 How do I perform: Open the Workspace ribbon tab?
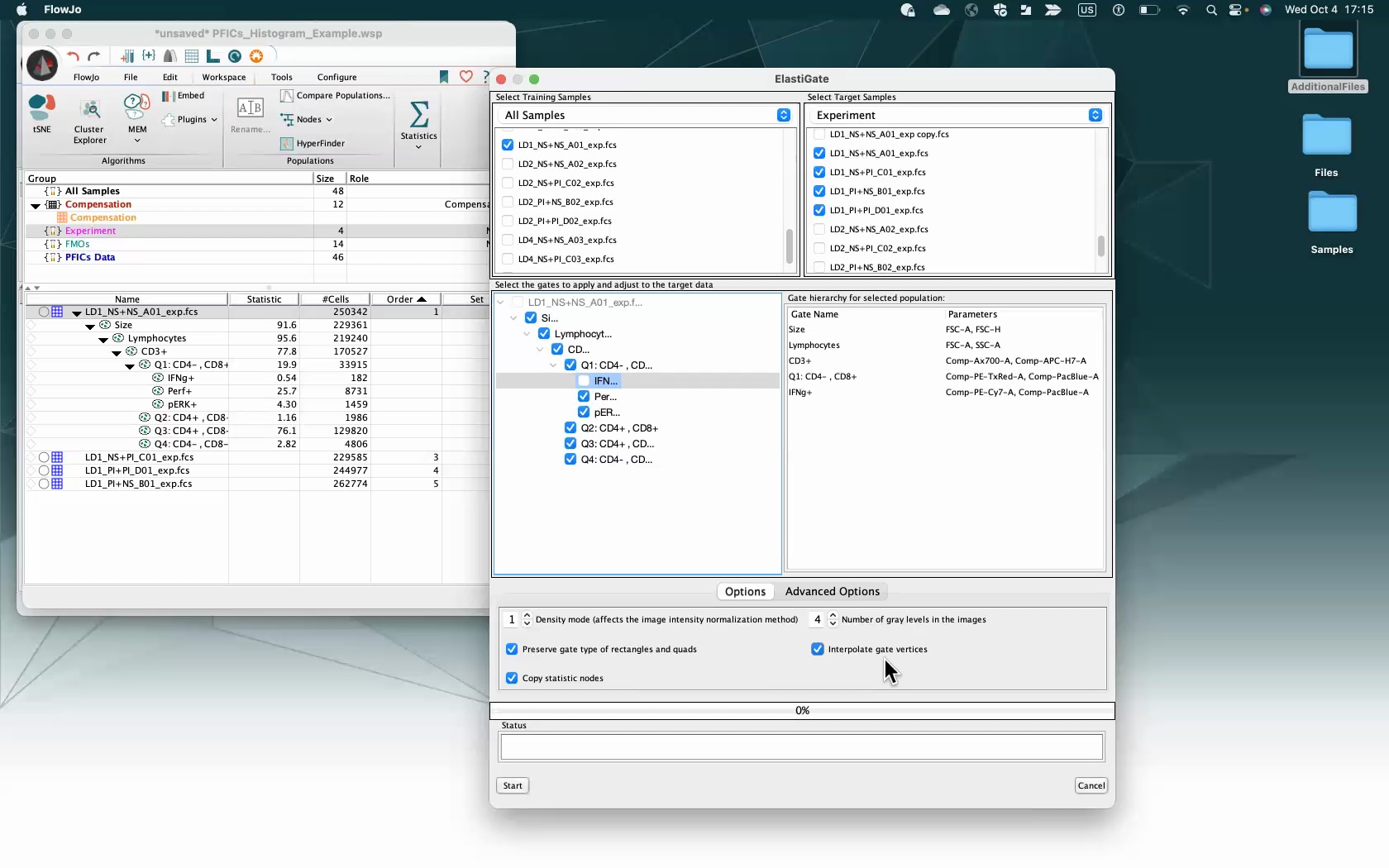223,77
